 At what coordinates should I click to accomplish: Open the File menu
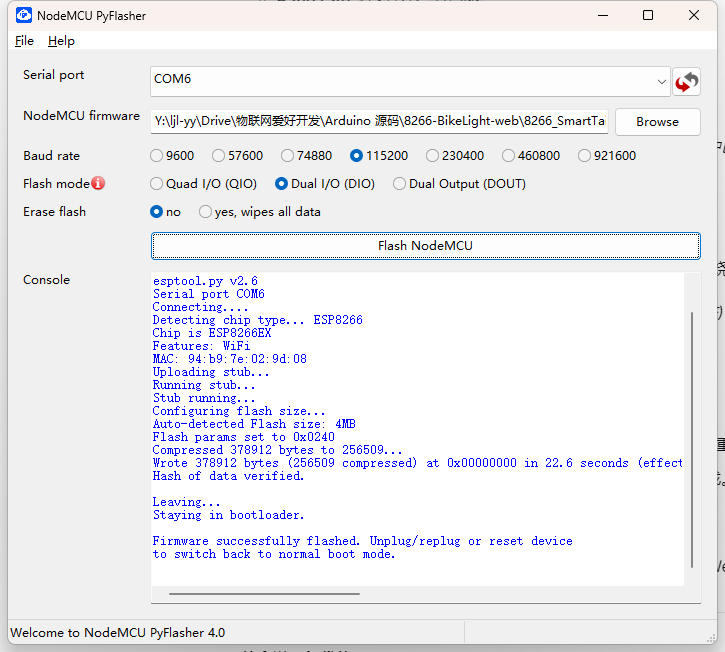pyautogui.click(x=24, y=41)
